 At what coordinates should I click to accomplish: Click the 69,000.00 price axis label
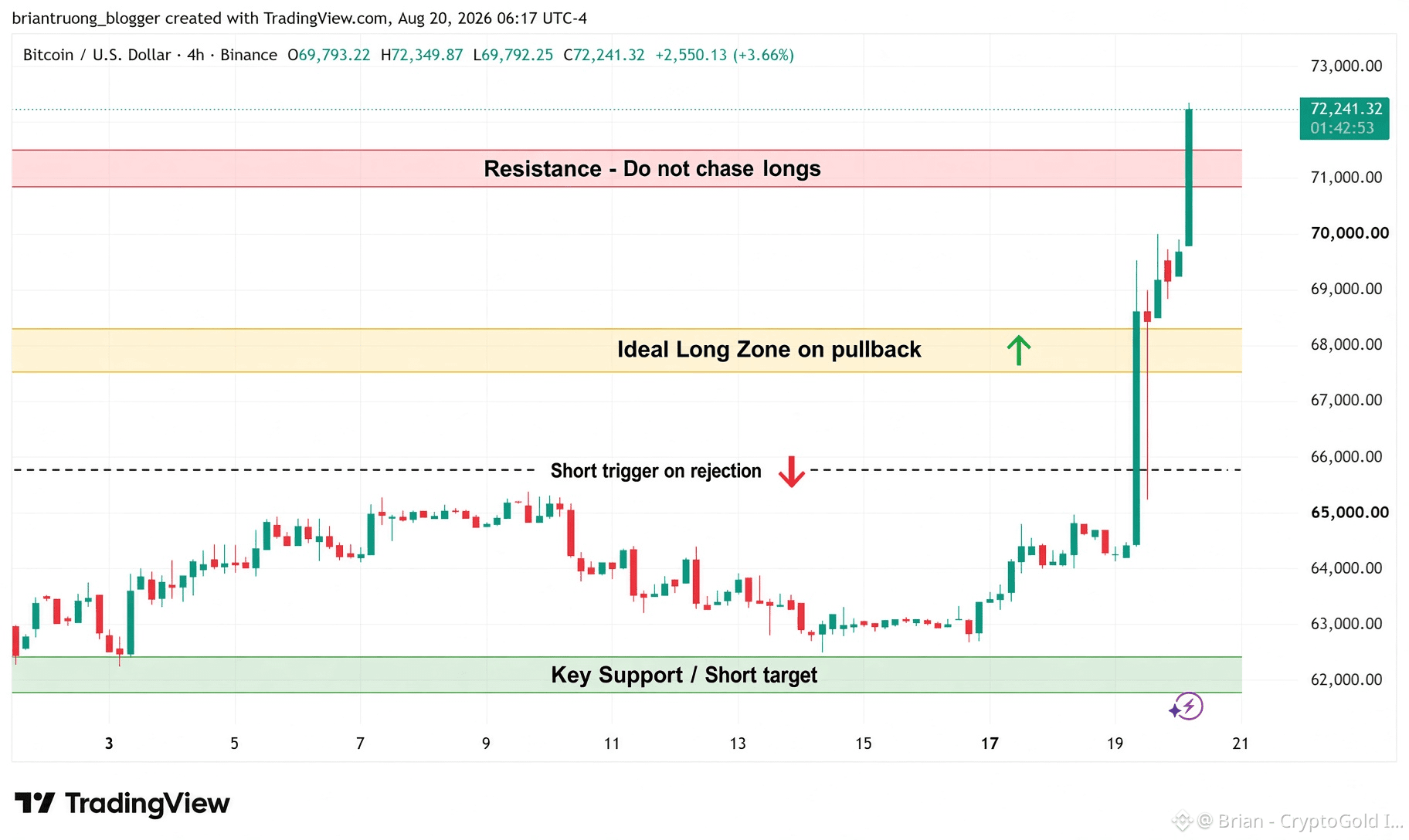pyautogui.click(x=1346, y=289)
